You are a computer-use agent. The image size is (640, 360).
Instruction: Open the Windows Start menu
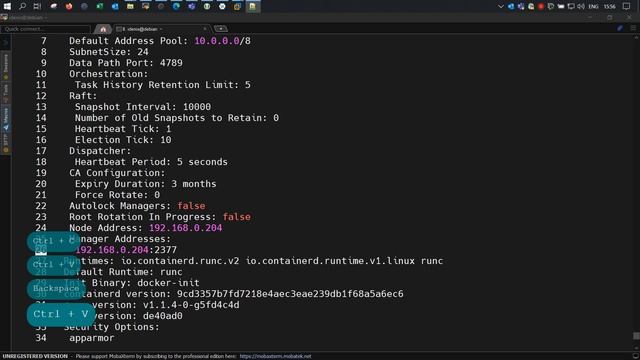(x=7, y=6)
